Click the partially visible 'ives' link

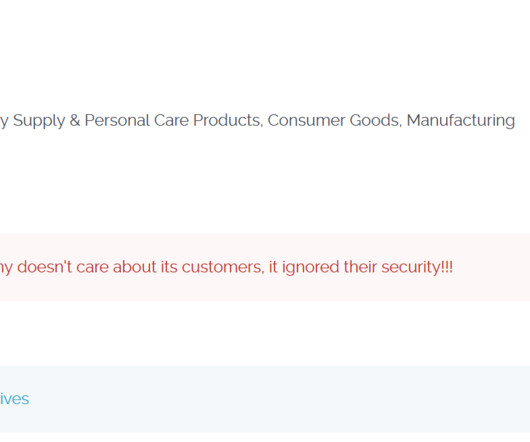pos(15,399)
